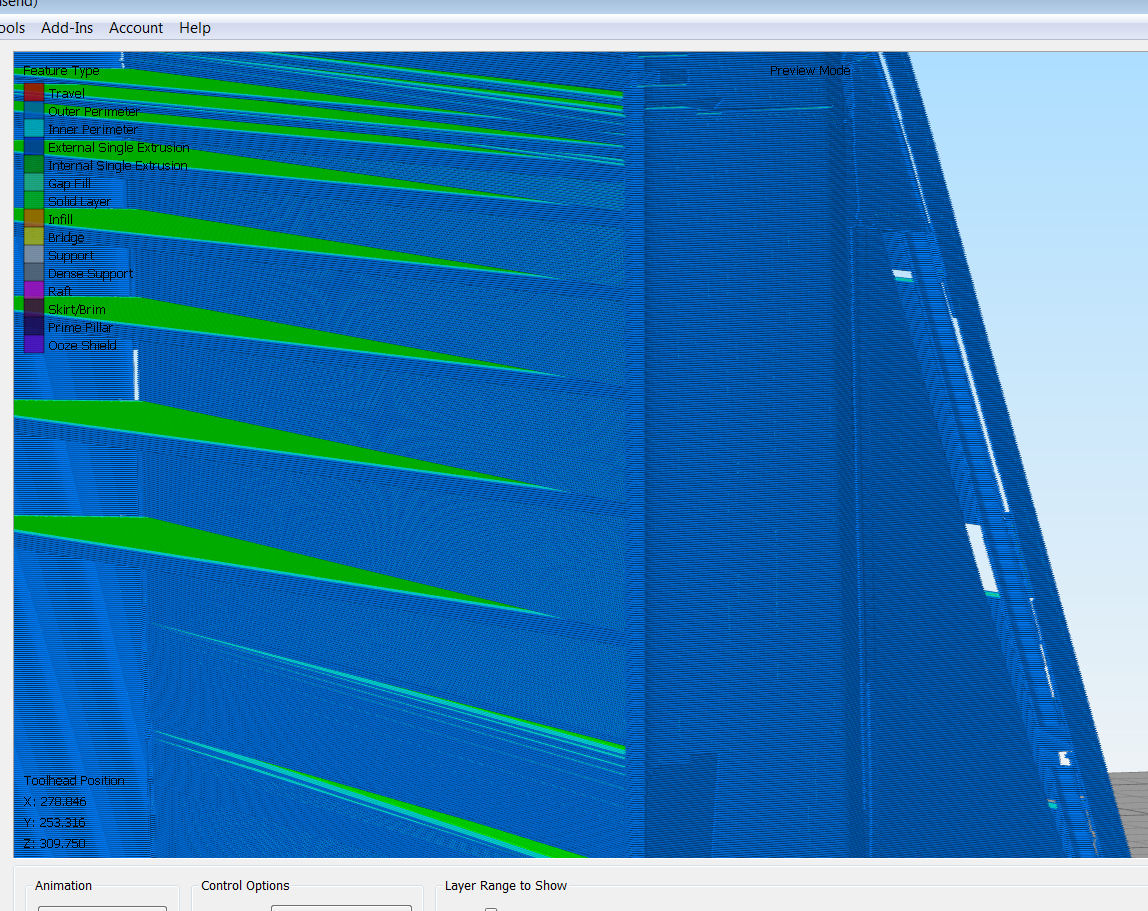The width and height of the screenshot is (1148, 911).
Task: Click the gray Support color swatch
Action: click(x=34, y=255)
